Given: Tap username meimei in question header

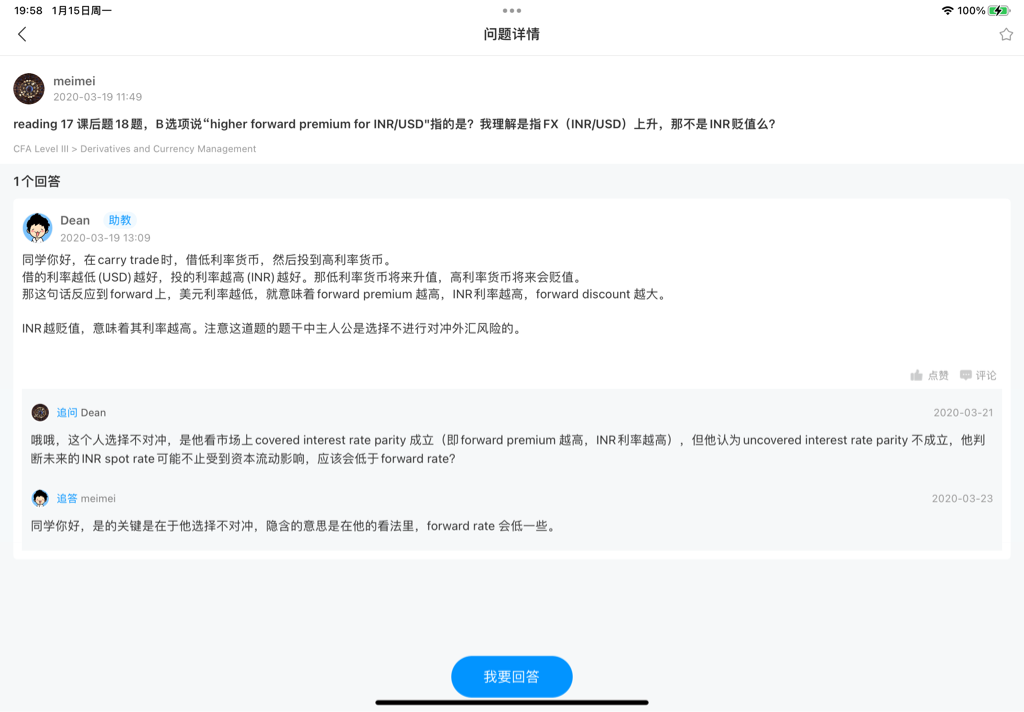Looking at the screenshot, I should pos(74,81).
